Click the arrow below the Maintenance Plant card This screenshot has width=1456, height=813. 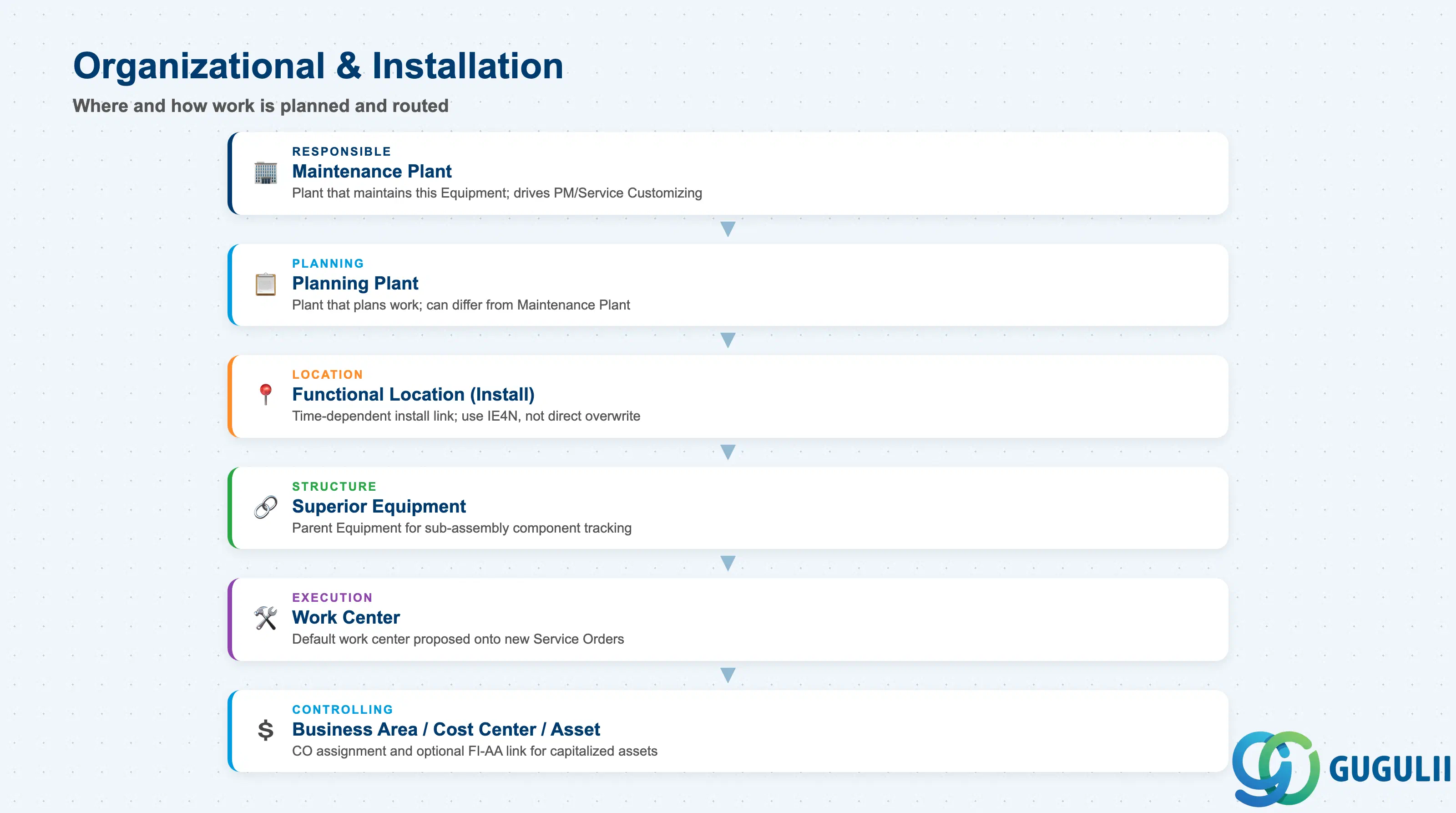(x=728, y=229)
